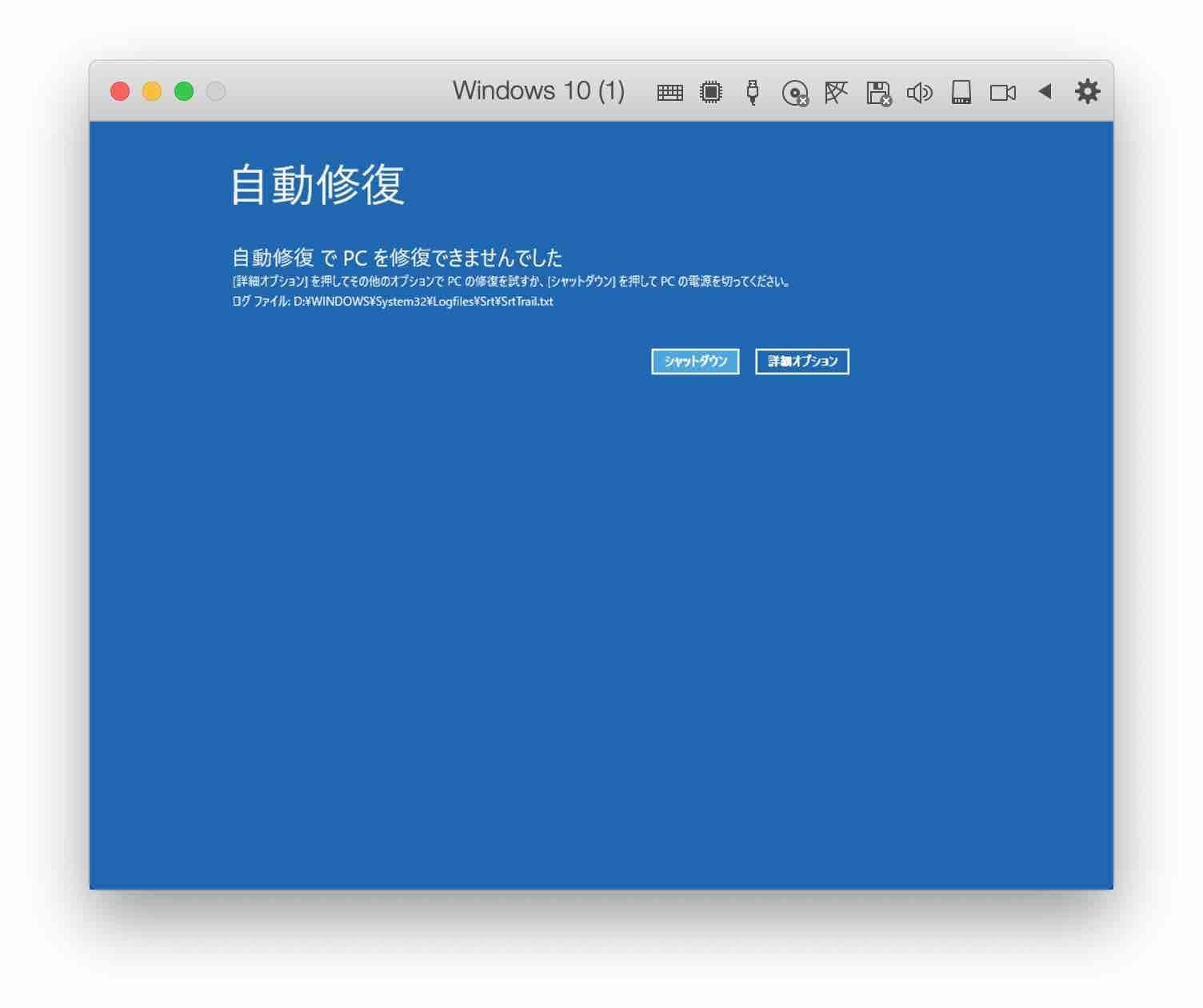
Task: Click the floppy disk icon
Action: click(879, 93)
